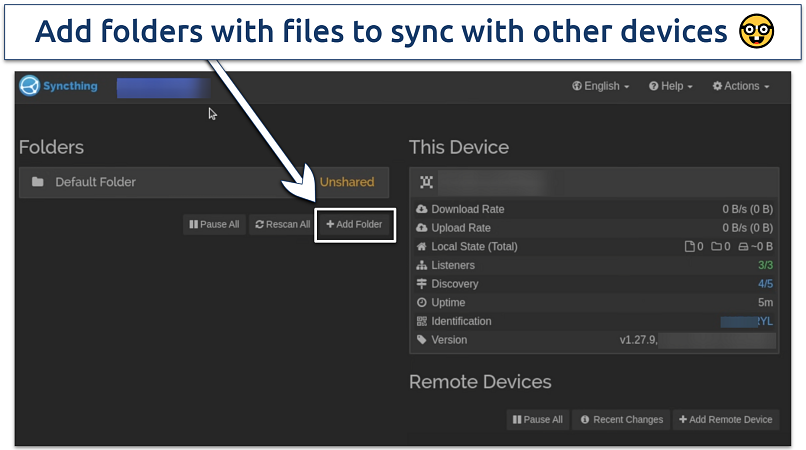Viewport: 806px width, 450px height.
Task: Click the Upload Rate cloud icon
Action: pyautogui.click(x=422, y=228)
